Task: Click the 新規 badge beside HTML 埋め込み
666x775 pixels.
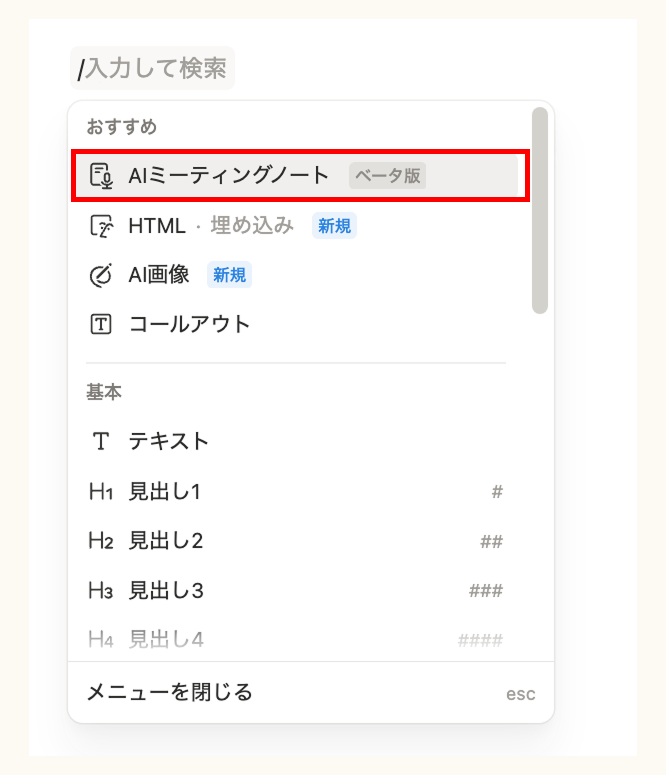Action: pos(334,226)
